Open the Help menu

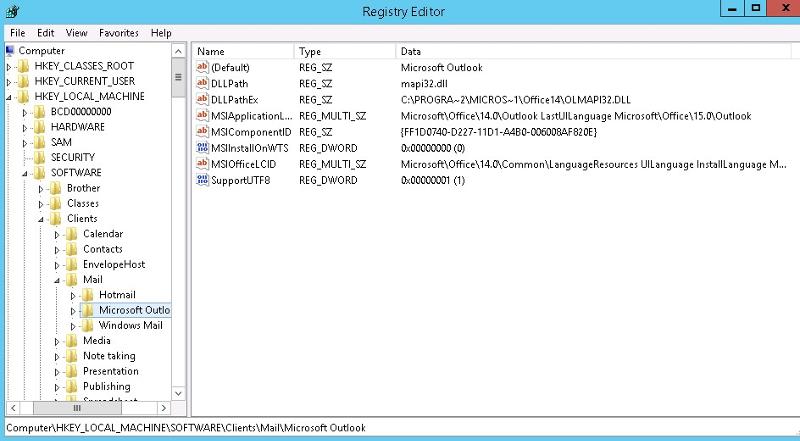click(161, 33)
